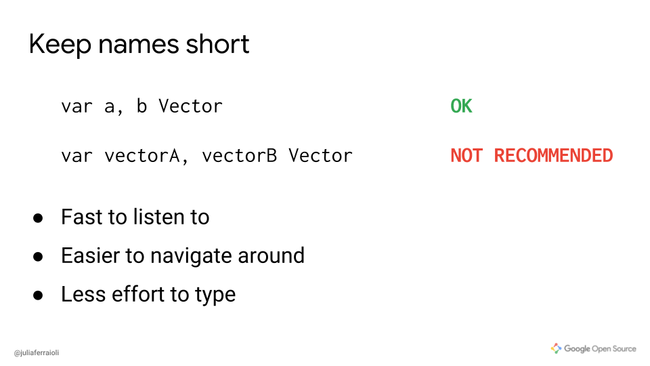Click the word 'vectorB' in the code
Screen dimensions: 650x366
(x=239, y=156)
